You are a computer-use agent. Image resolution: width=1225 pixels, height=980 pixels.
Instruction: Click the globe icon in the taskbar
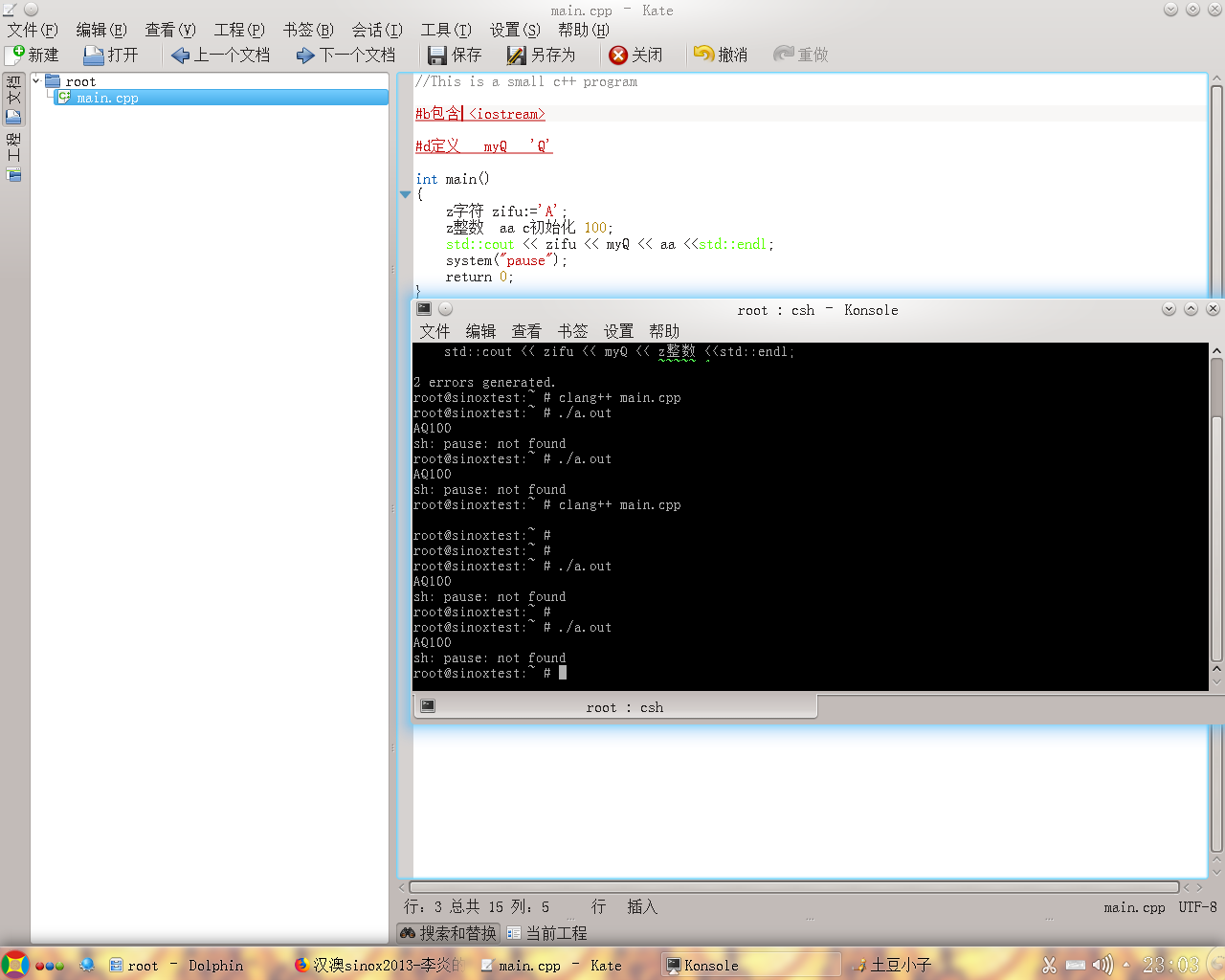tap(87, 965)
